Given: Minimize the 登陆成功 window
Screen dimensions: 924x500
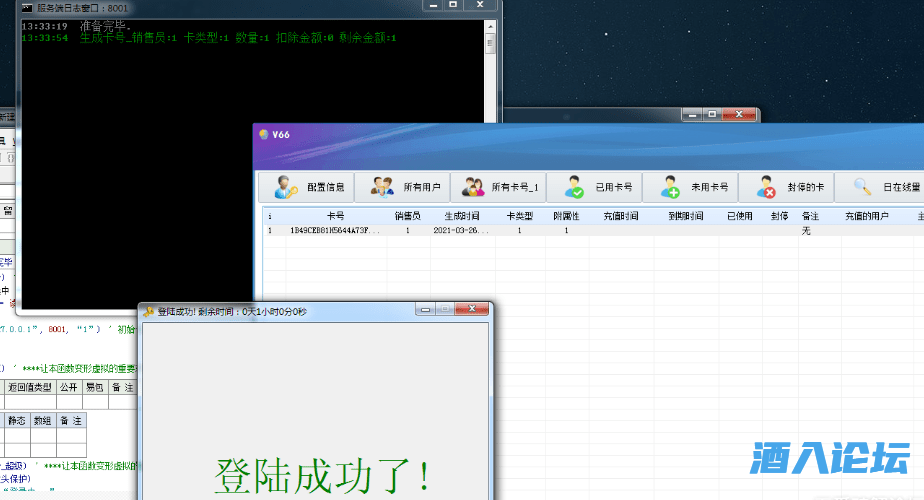Looking at the screenshot, I should (425, 311).
